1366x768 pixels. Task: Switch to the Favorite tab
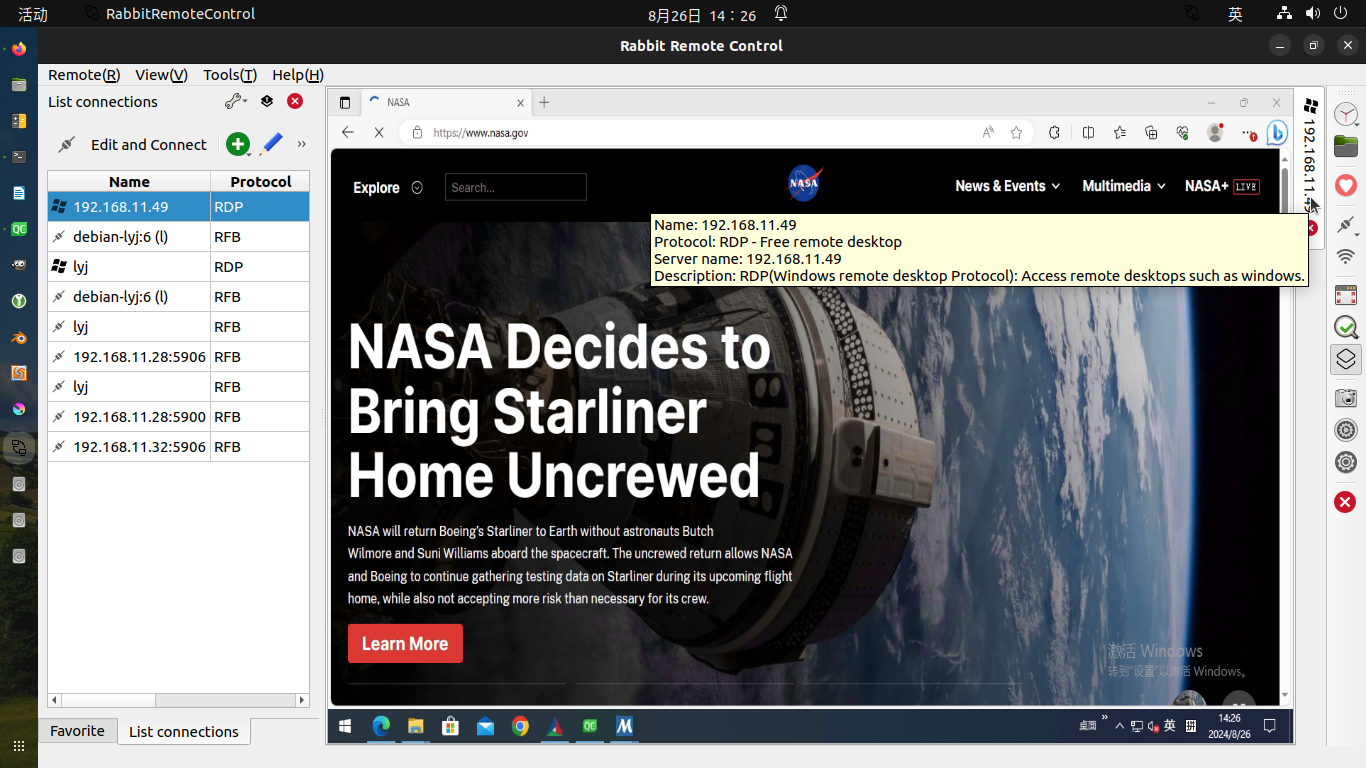77,731
